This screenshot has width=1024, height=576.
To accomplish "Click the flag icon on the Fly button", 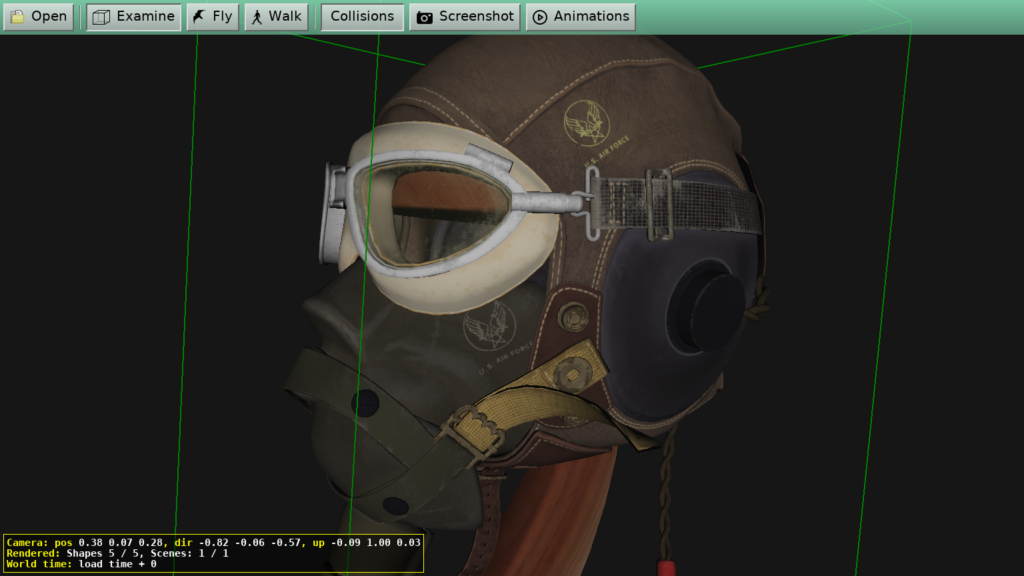I will (197, 16).
